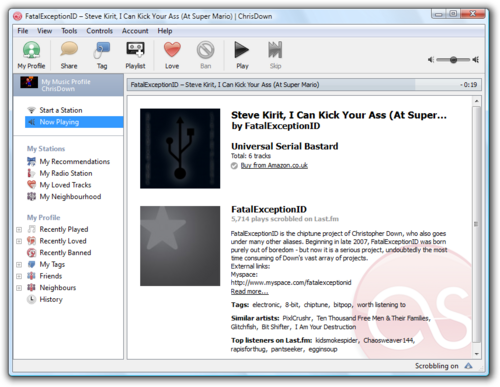Open My Profile from the toolbar
Screen dimensions: 500x387
tap(31, 55)
